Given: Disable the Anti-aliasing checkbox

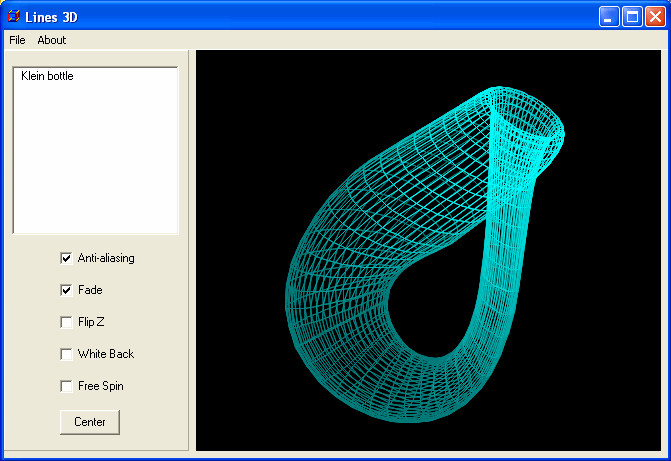Looking at the screenshot, I should coord(66,258).
